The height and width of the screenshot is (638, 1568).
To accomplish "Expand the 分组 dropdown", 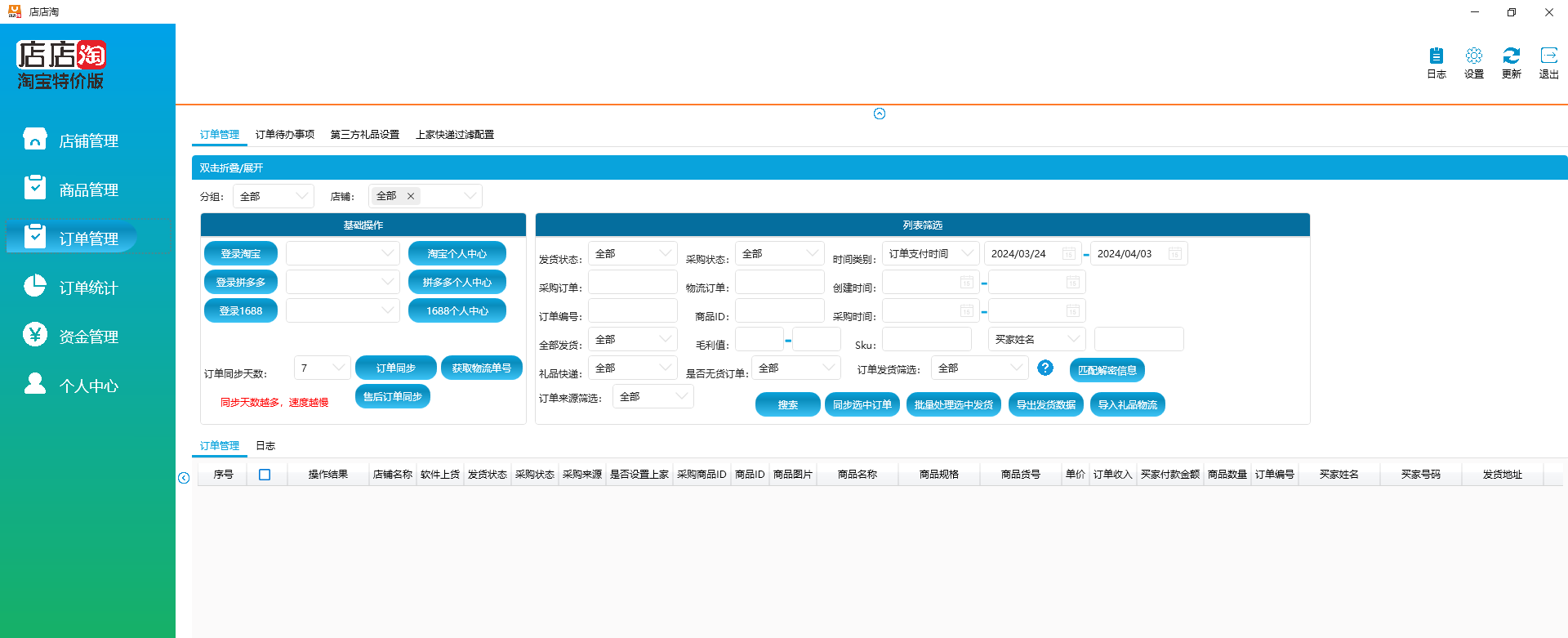I will (274, 196).
